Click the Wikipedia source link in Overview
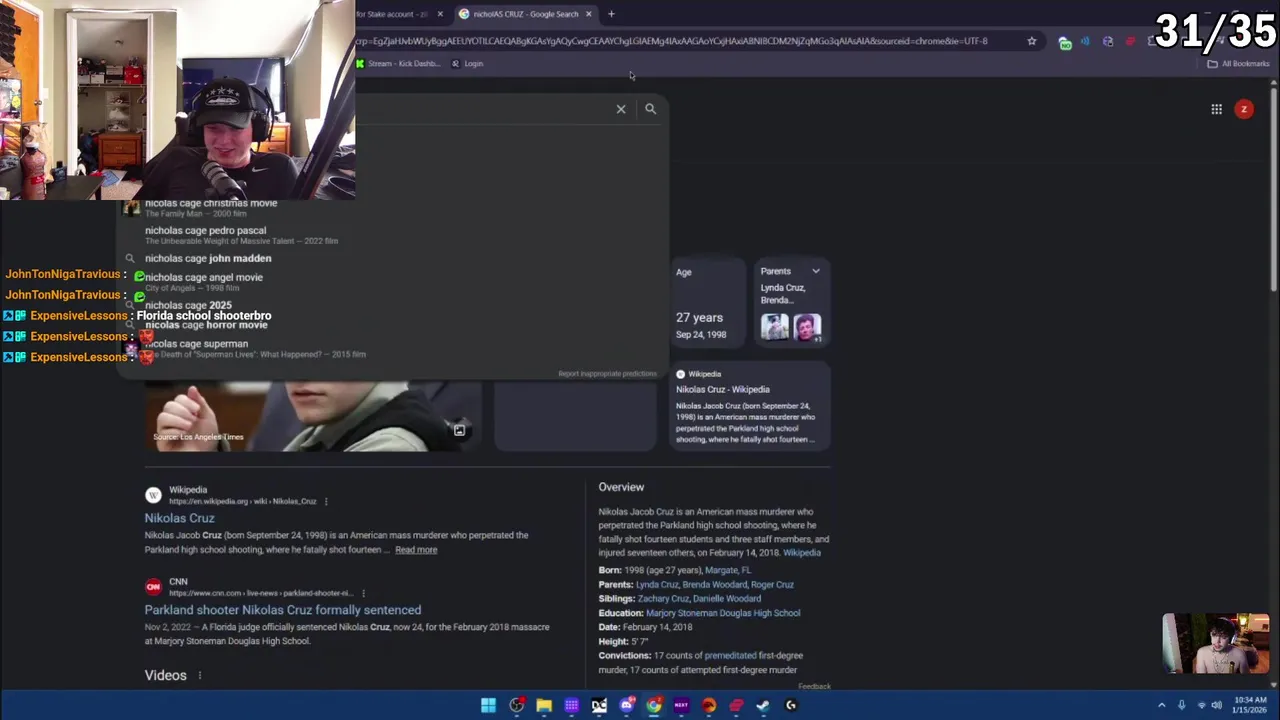The image size is (1280, 720). point(802,553)
